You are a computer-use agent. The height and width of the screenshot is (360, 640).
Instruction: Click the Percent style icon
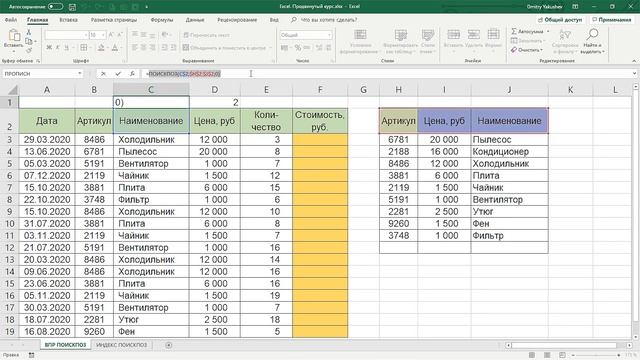(298, 48)
